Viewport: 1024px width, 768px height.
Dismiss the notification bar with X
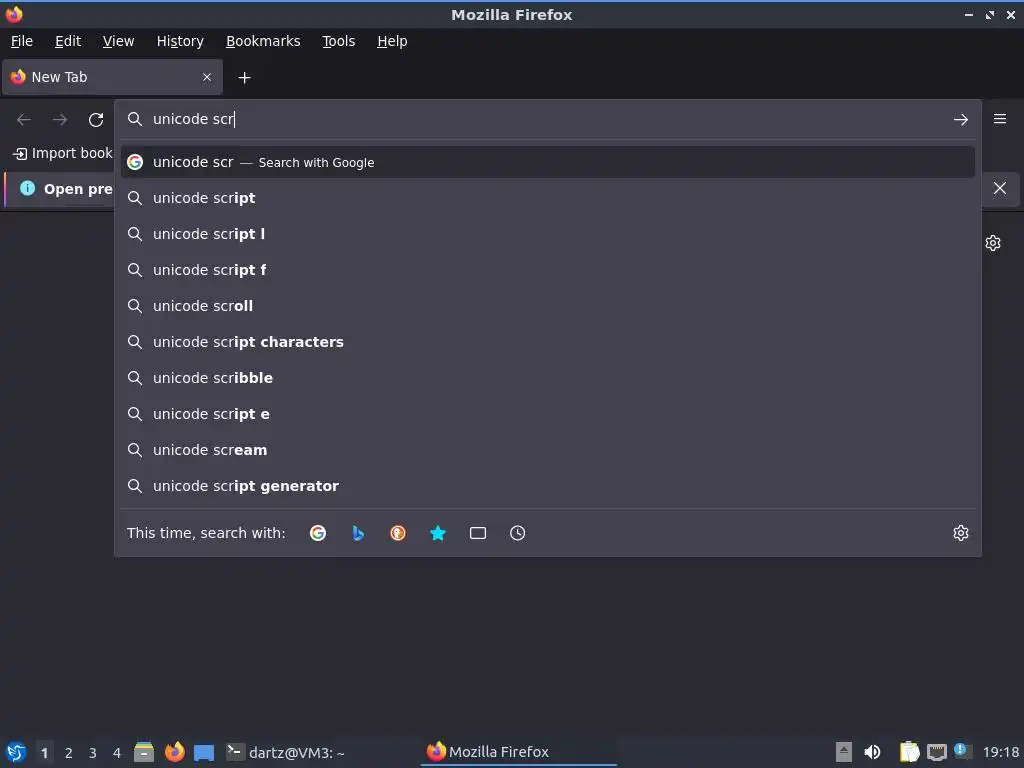999,188
